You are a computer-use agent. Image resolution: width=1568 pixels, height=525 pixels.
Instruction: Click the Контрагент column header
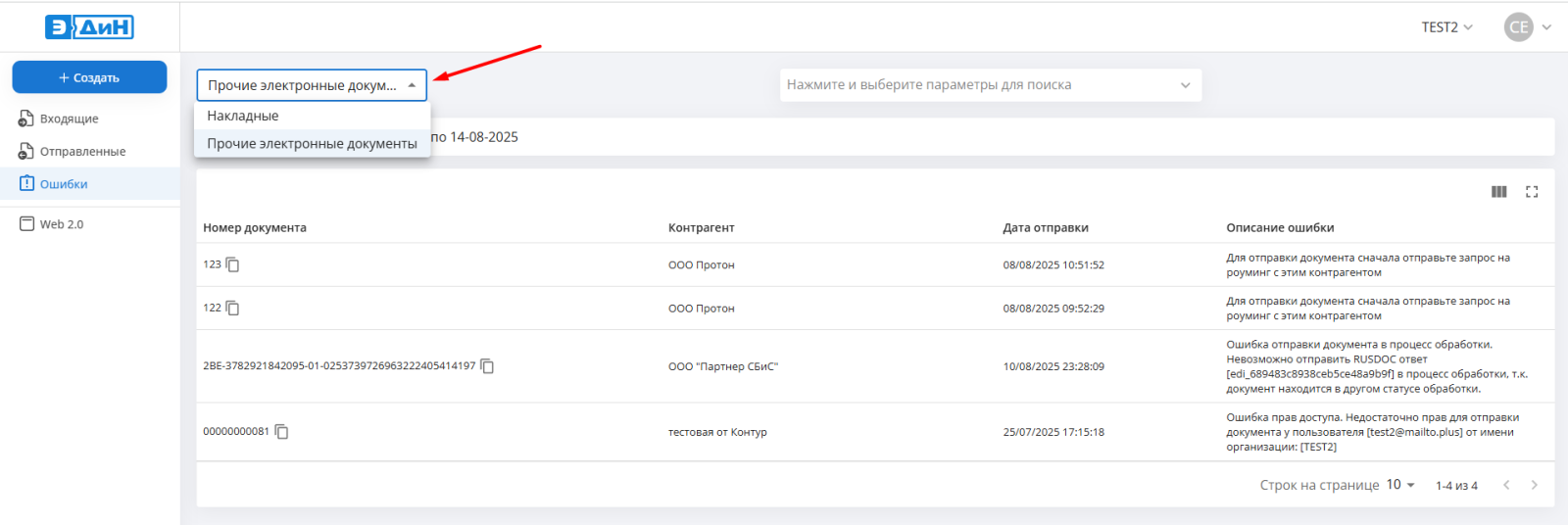702,227
